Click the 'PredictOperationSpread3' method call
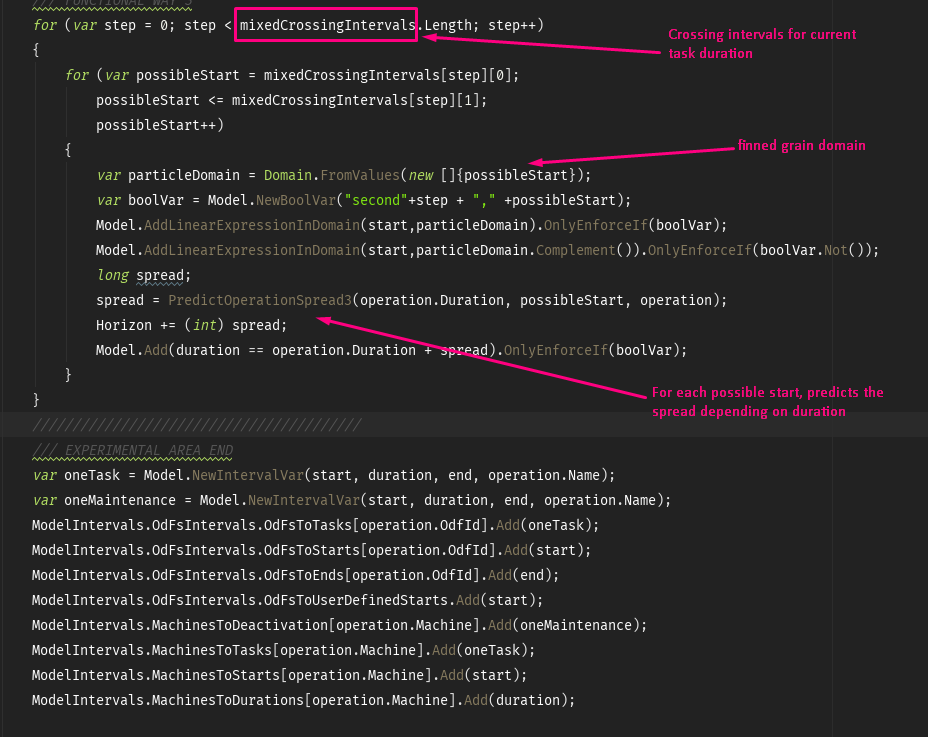This screenshot has width=928, height=737. pos(260,301)
